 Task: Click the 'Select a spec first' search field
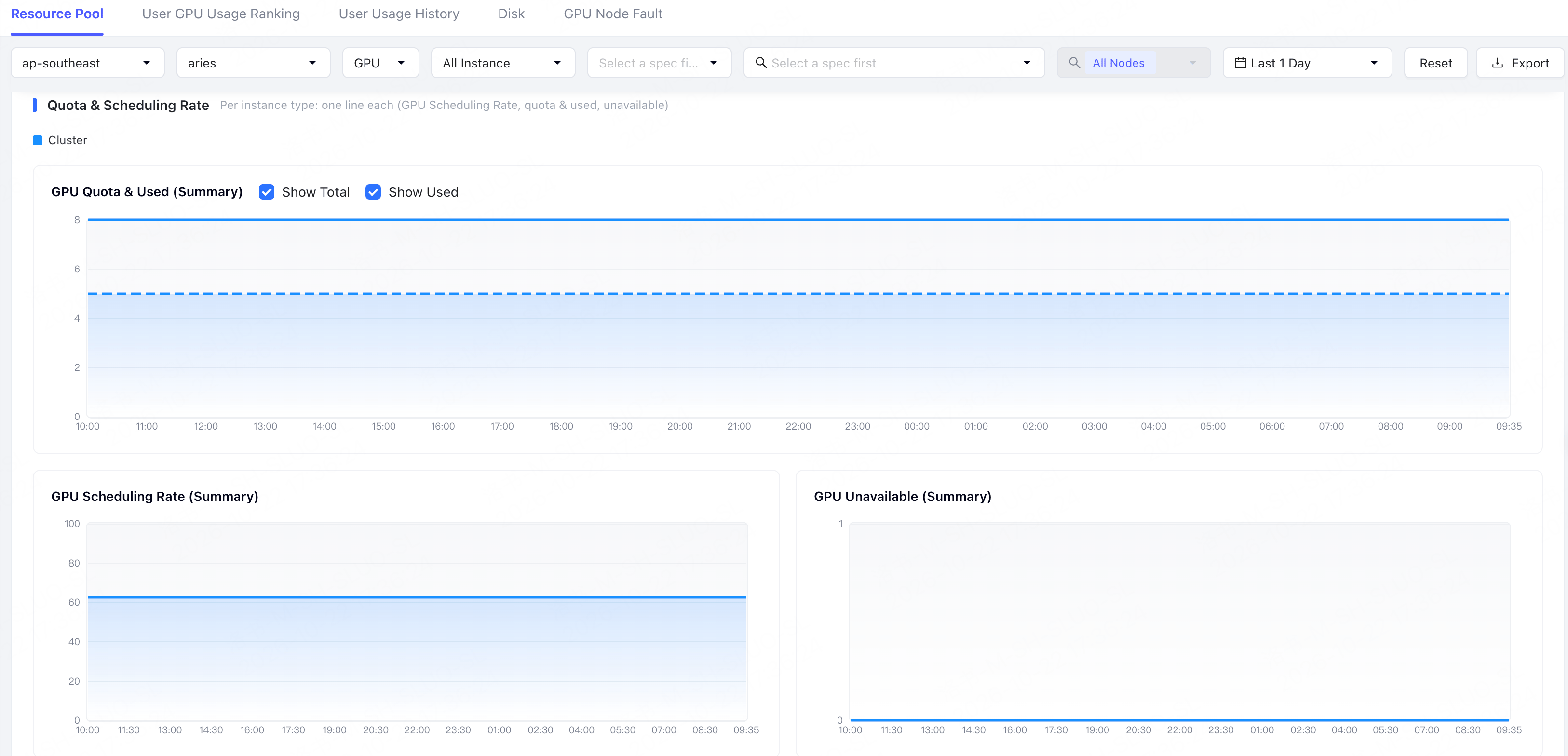click(894, 63)
